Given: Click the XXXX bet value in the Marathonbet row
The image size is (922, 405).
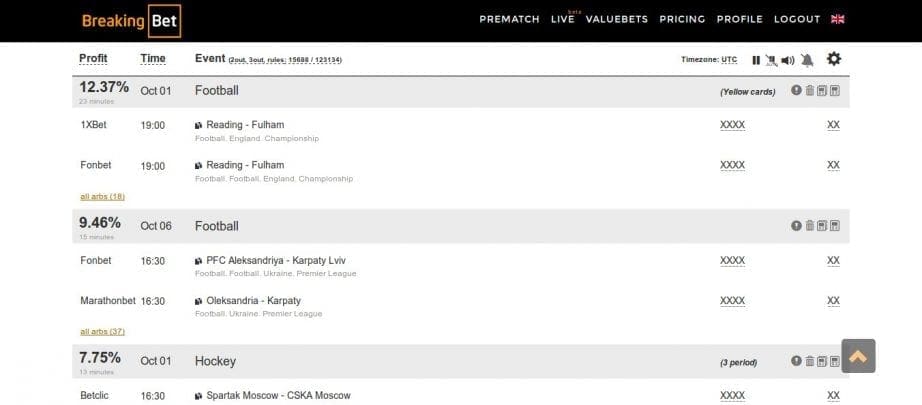Looking at the screenshot, I should click(x=732, y=301).
